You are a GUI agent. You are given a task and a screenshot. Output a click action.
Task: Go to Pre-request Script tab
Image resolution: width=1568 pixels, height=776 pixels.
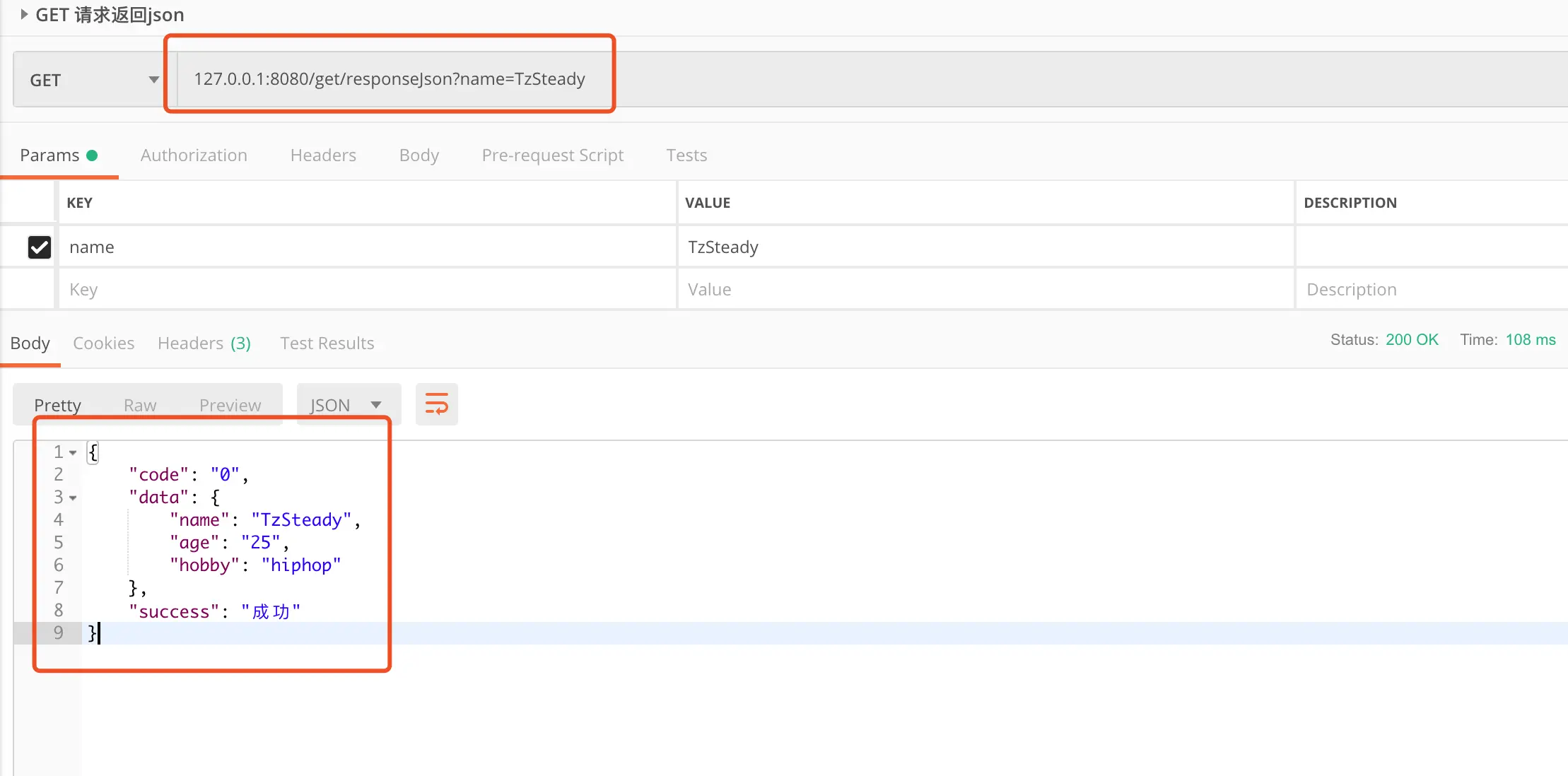click(552, 155)
